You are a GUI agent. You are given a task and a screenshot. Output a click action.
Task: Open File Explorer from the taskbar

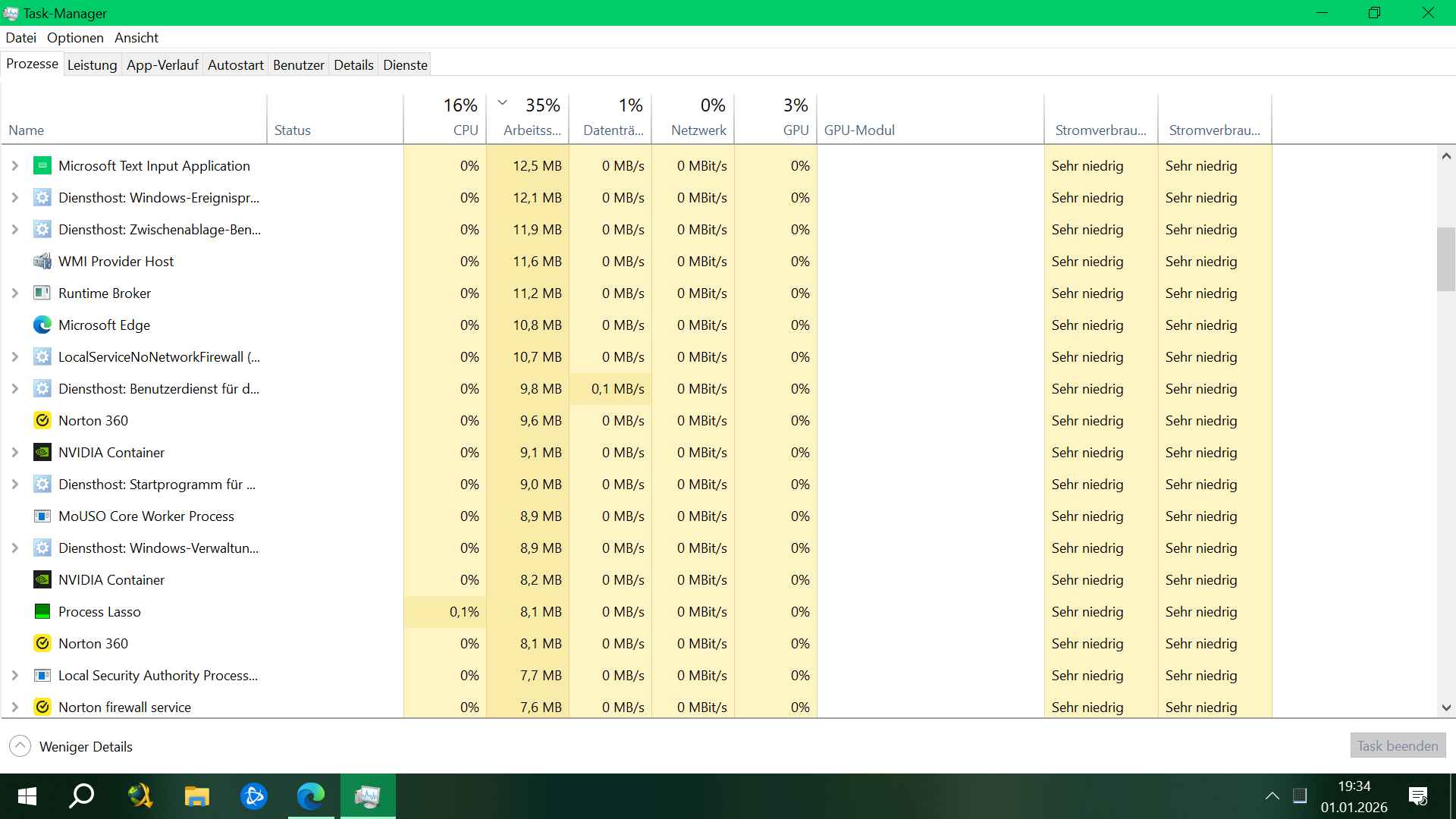[x=197, y=796]
